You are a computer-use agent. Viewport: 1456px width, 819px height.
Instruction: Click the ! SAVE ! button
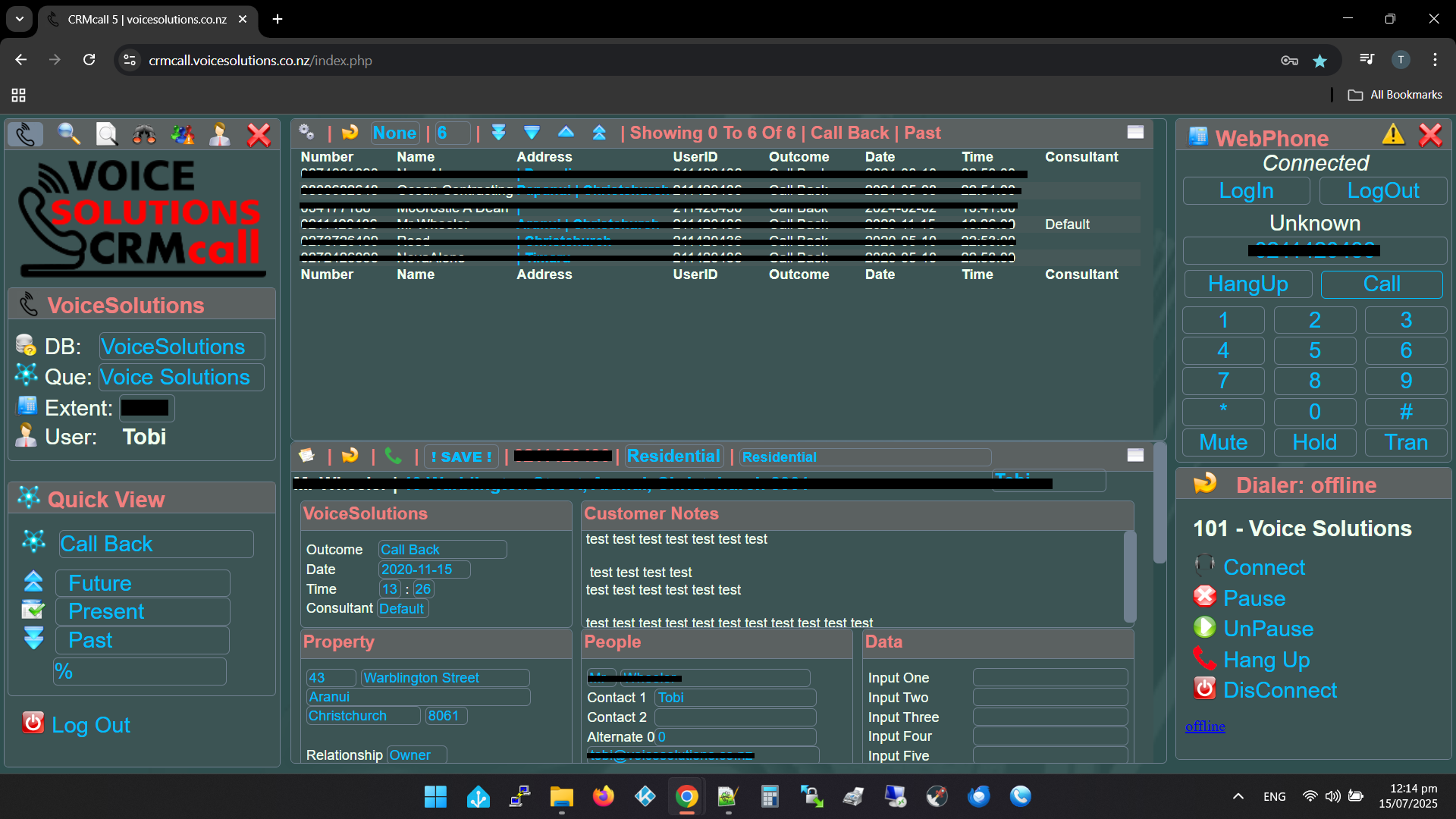[x=461, y=457]
